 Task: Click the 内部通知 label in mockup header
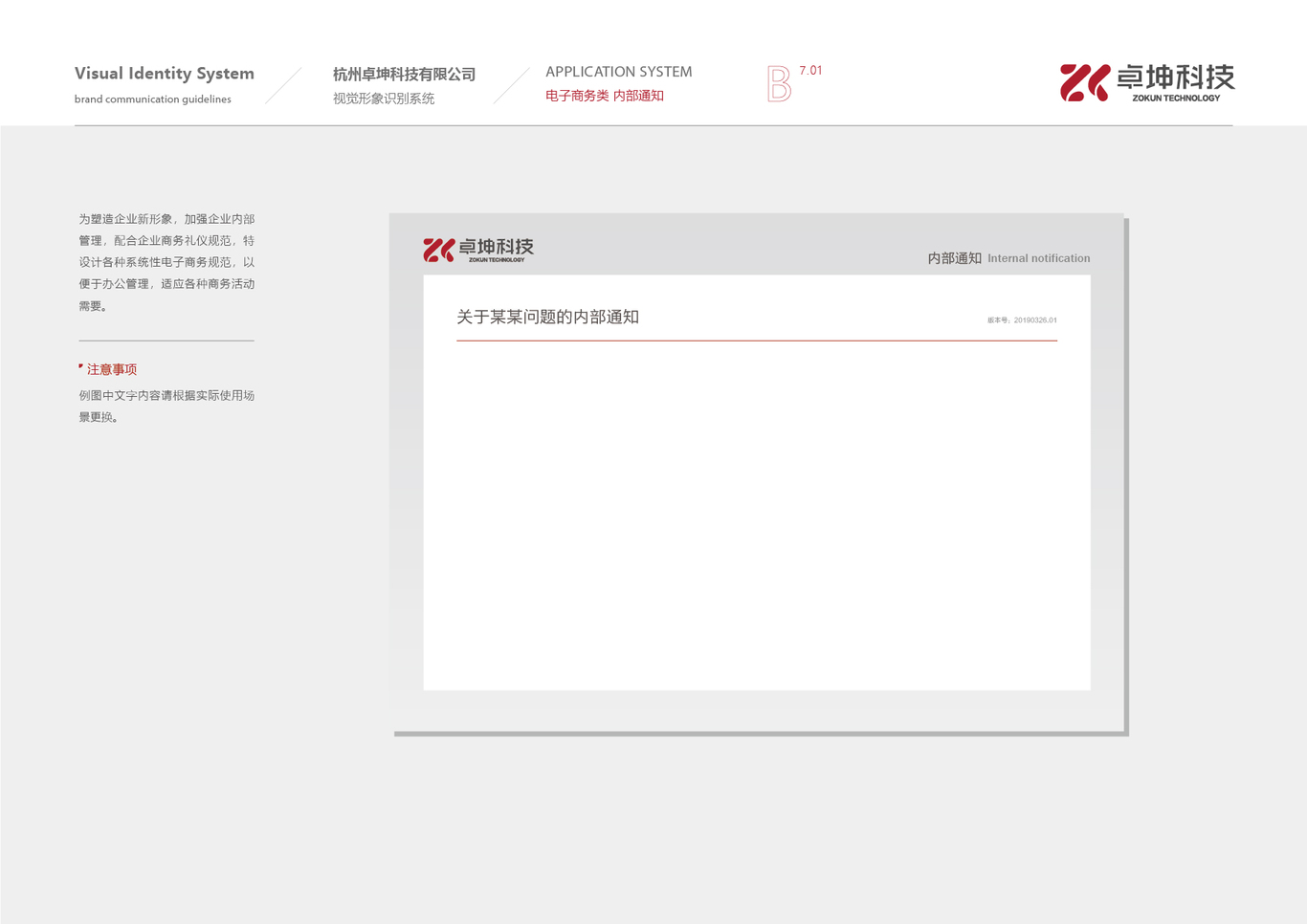tap(954, 258)
